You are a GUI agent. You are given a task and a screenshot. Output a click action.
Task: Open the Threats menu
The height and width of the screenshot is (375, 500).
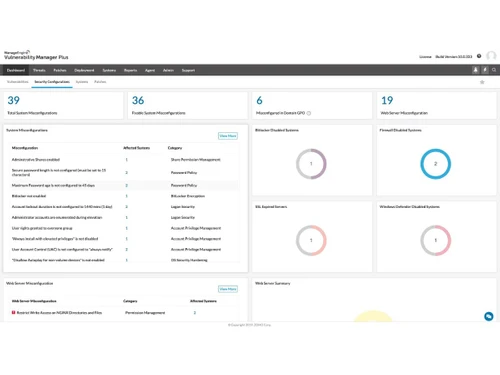[x=39, y=70]
